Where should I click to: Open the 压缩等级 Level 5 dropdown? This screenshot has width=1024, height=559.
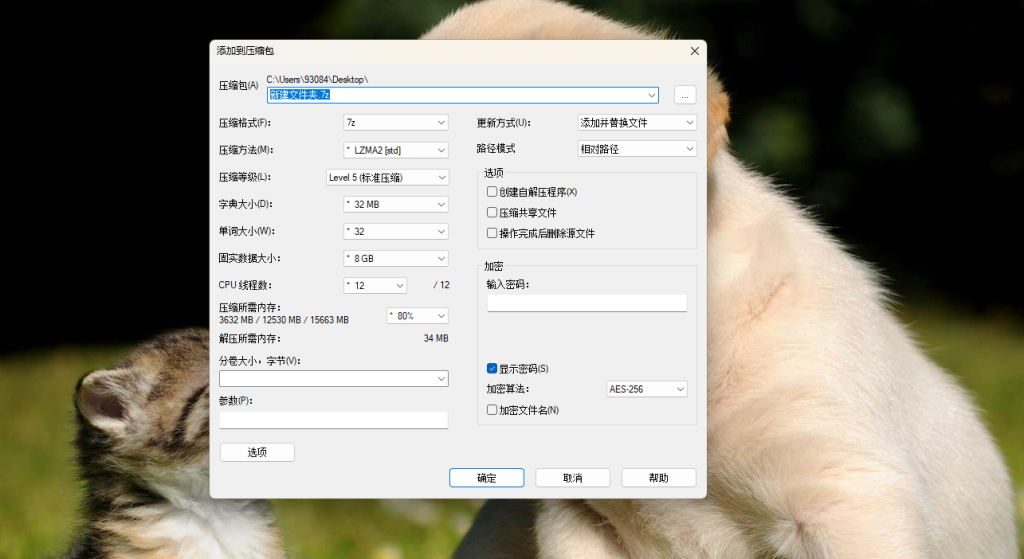point(387,177)
